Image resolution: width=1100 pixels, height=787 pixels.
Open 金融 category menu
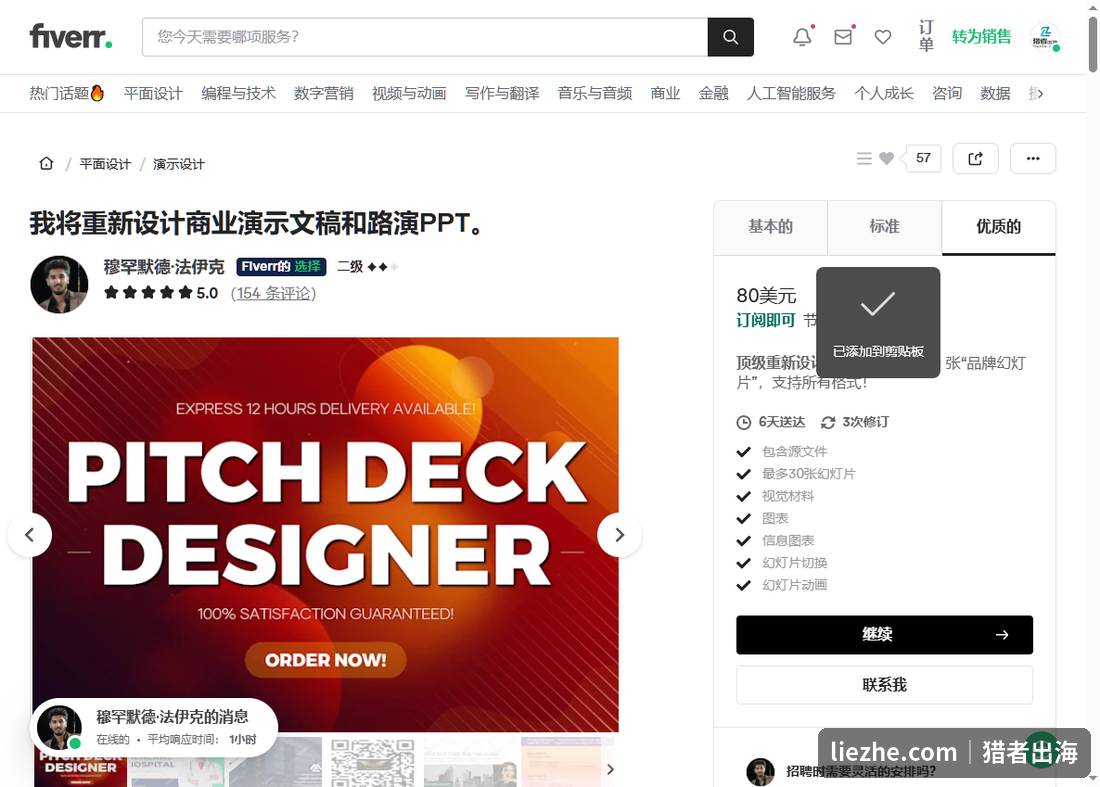713,93
